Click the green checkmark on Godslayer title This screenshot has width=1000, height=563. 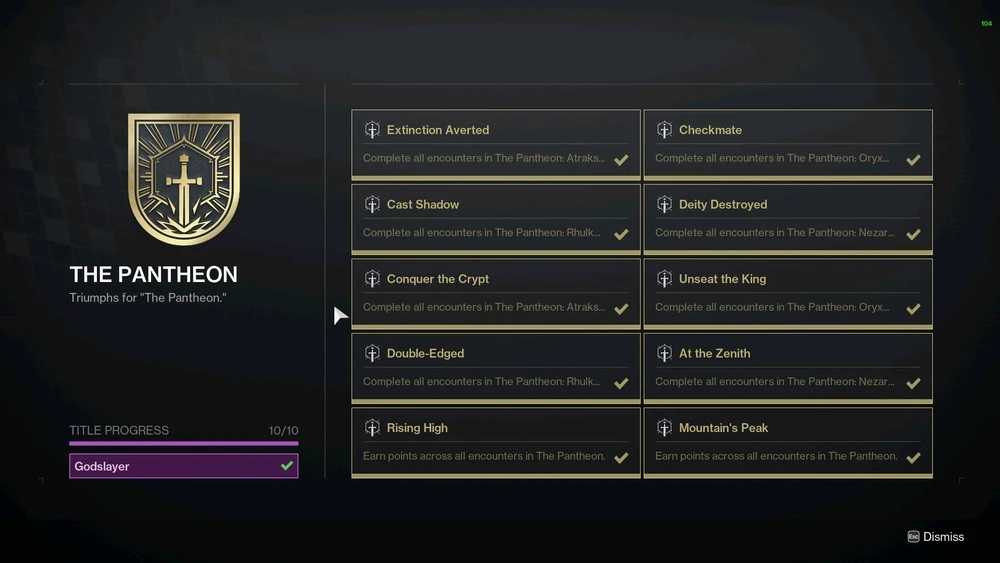[x=287, y=465]
